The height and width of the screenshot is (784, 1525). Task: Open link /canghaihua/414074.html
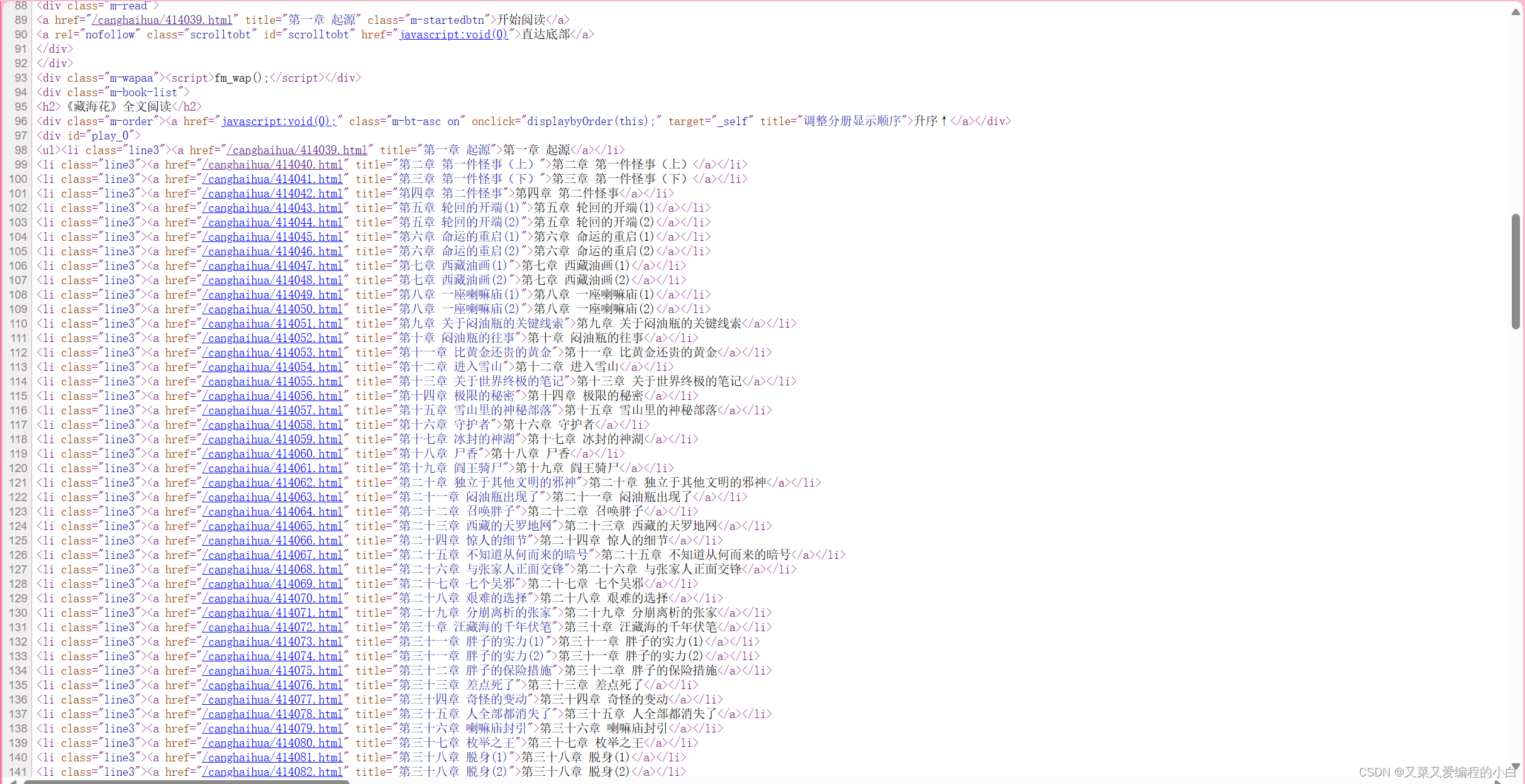point(272,656)
